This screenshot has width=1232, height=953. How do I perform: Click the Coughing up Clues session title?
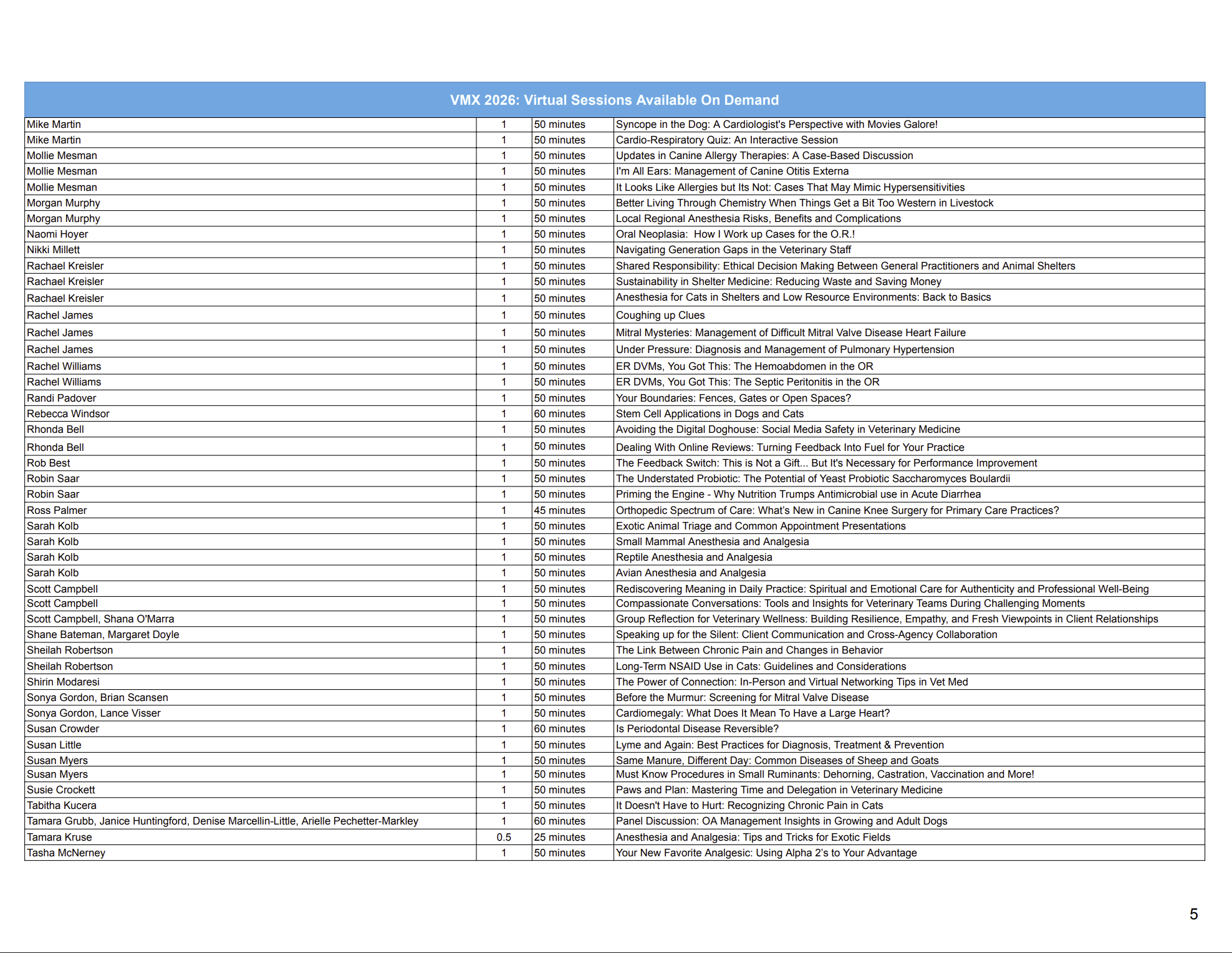click(x=660, y=315)
